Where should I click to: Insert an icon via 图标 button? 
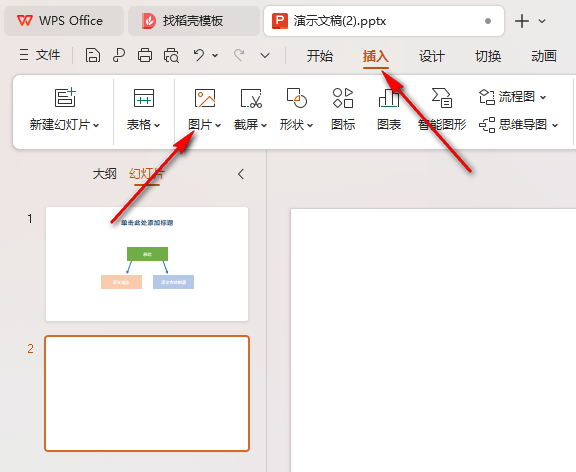pyautogui.click(x=343, y=109)
